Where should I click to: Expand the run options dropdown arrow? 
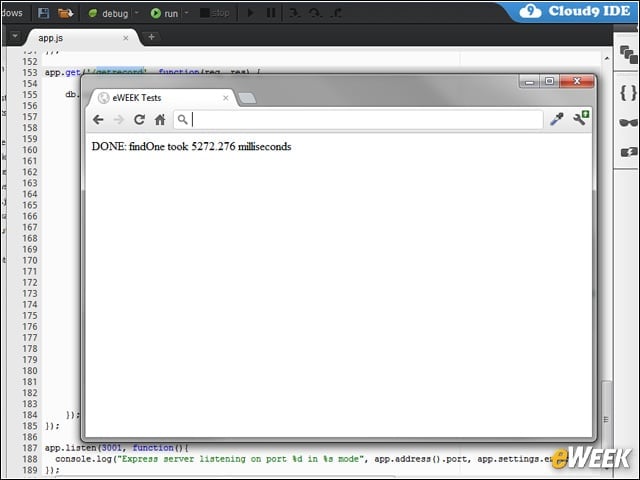[187, 13]
